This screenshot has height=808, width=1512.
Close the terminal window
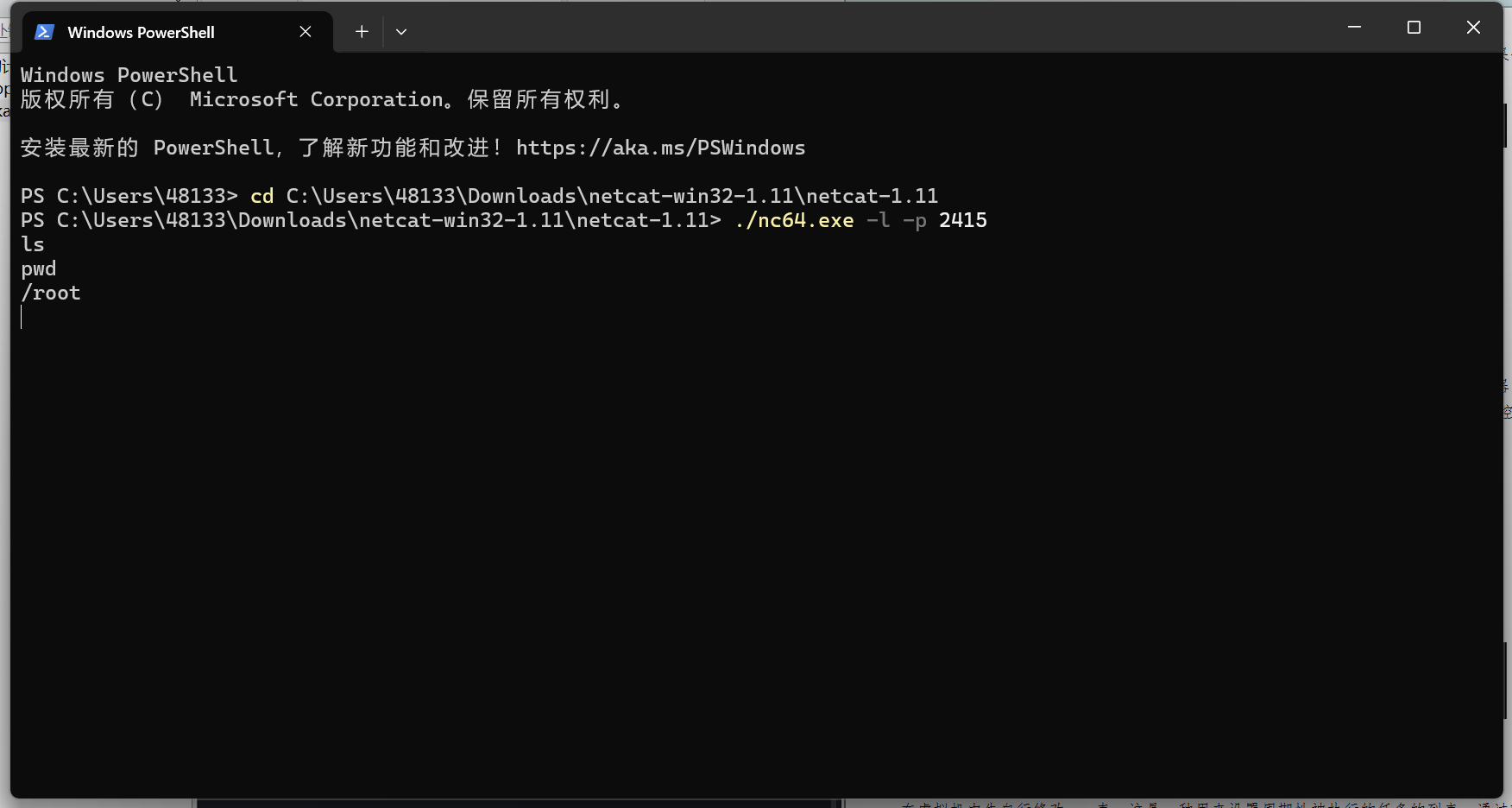pyautogui.click(x=1473, y=28)
